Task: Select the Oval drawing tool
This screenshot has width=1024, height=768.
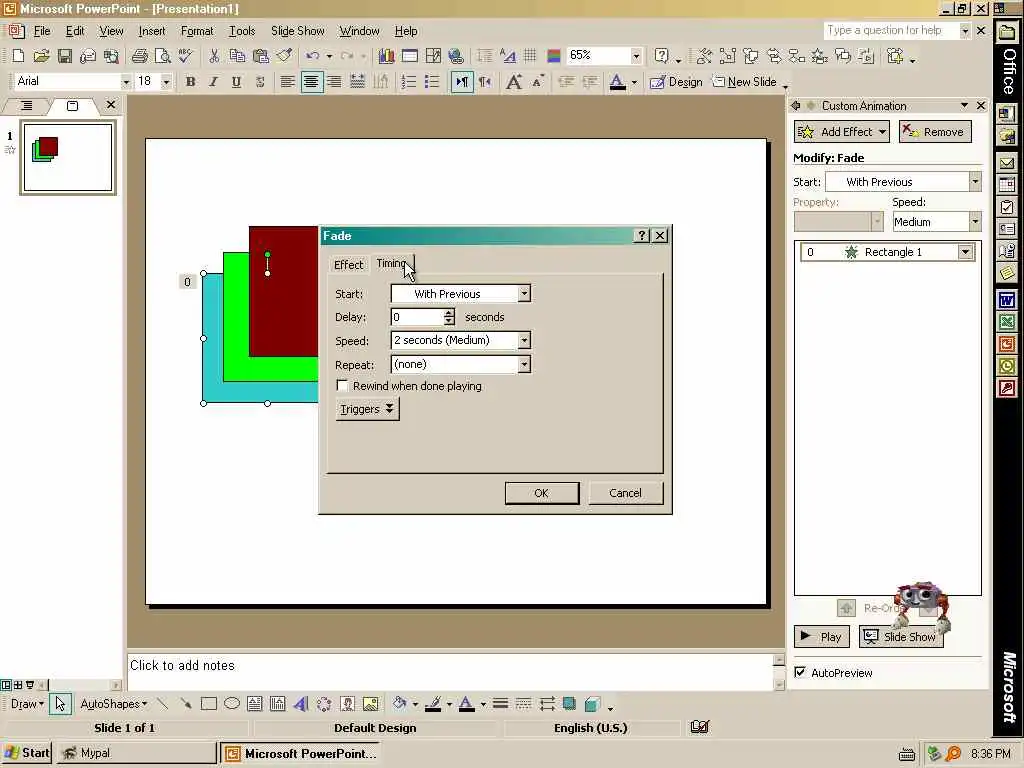Action: point(232,704)
